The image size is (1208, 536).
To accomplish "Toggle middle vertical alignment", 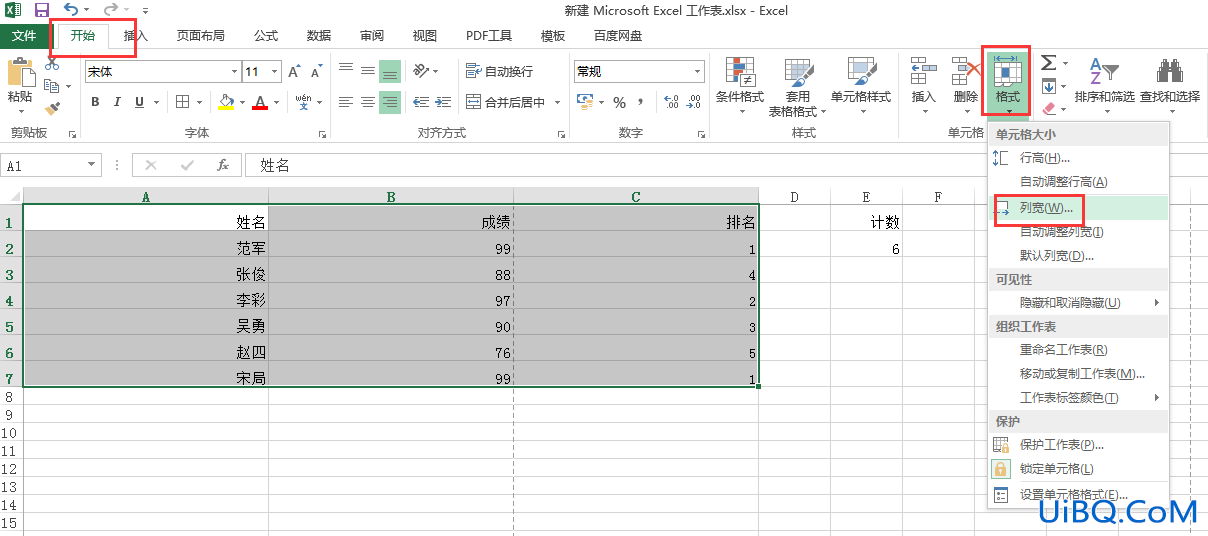I will pos(368,72).
